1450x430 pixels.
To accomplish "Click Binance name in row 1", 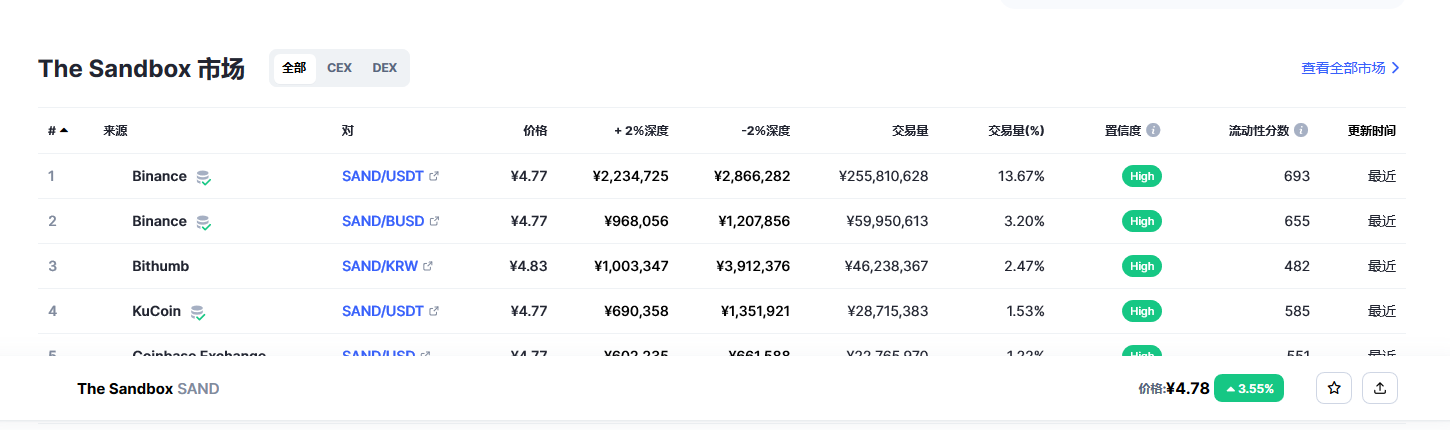I will tap(159, 176).
